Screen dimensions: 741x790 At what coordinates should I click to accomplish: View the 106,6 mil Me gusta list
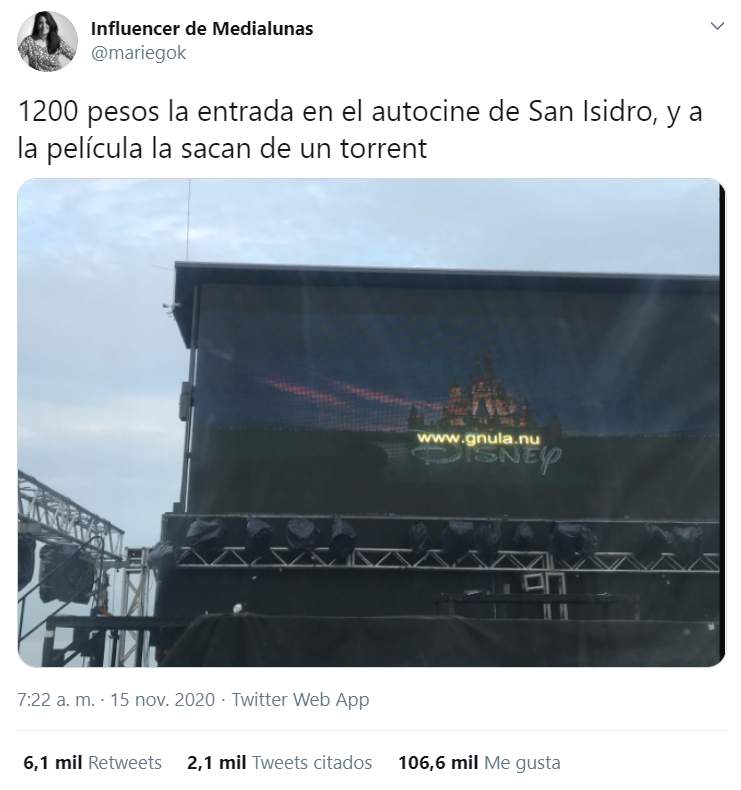[x=479, y=763]
